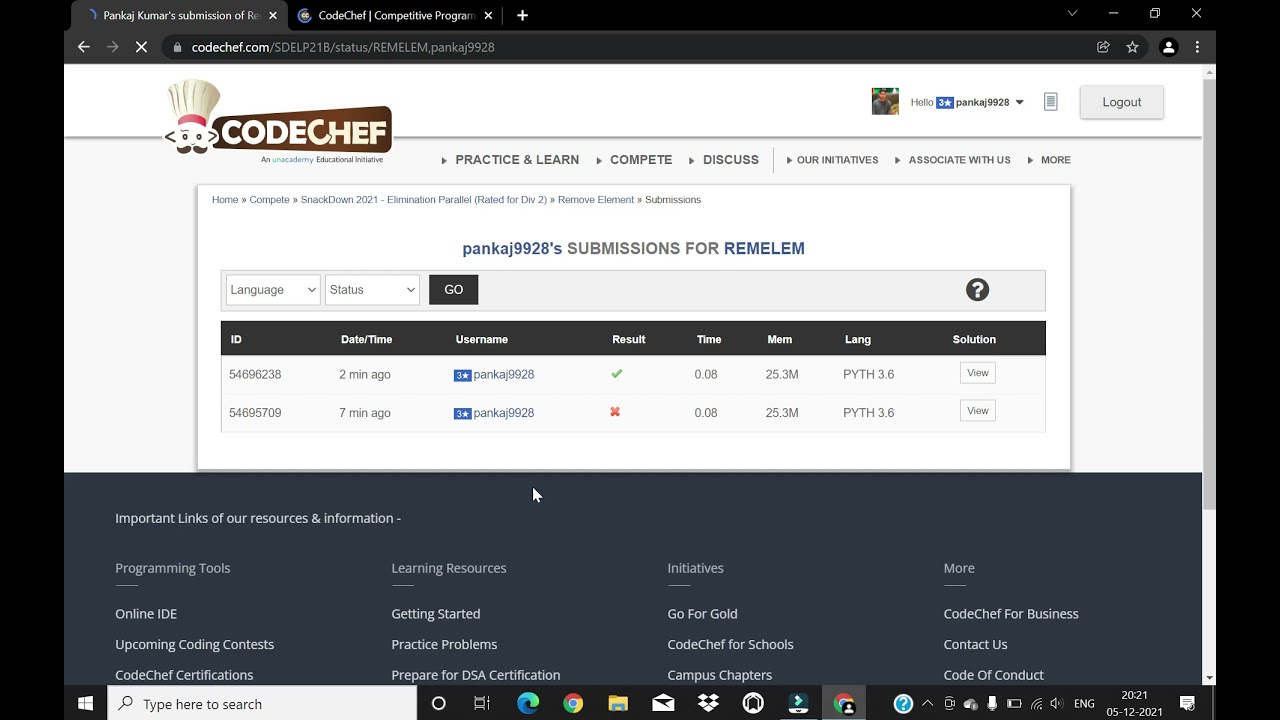Expand the Practice & Learn menu
This screenshot has width=1280, height=720.
517,160
